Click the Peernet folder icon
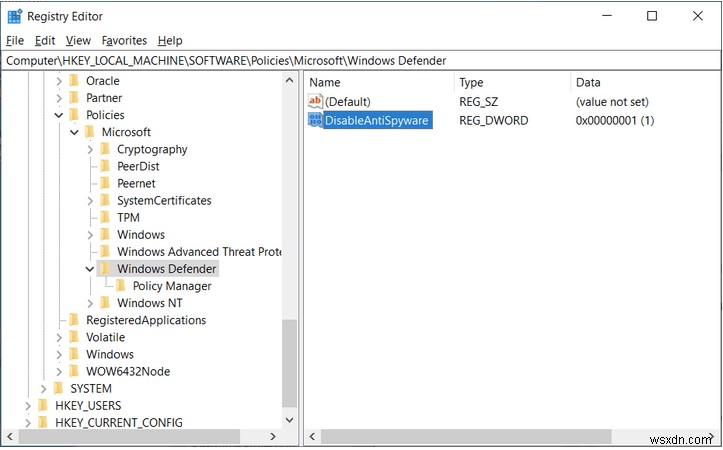723x450 pixels. pyautogui.click(x=106, y=183)
